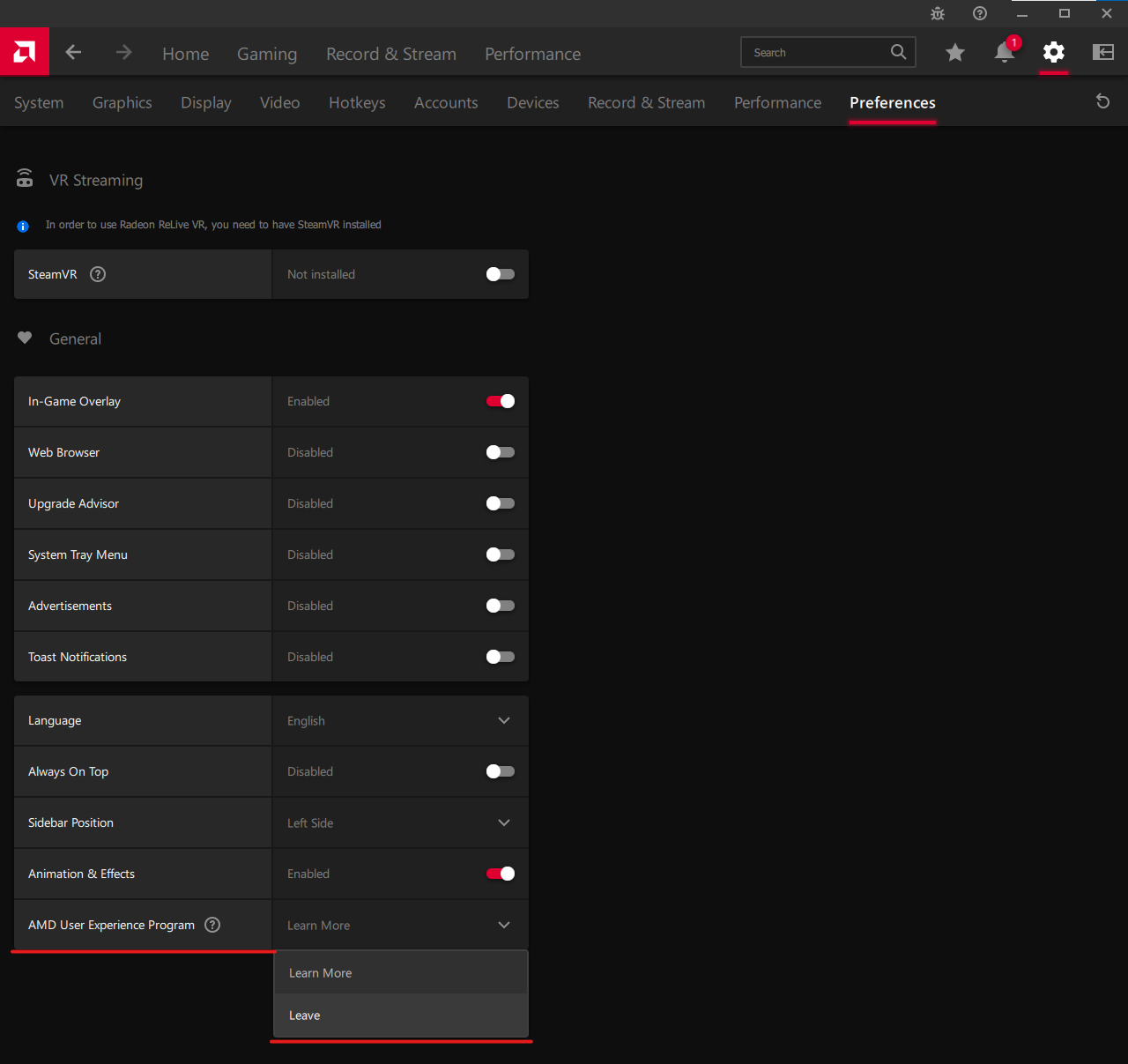The height and width of the screenshot is (1064, 1128).
Task: Expand the Sidebar Position dropdown
Action: 401,822
